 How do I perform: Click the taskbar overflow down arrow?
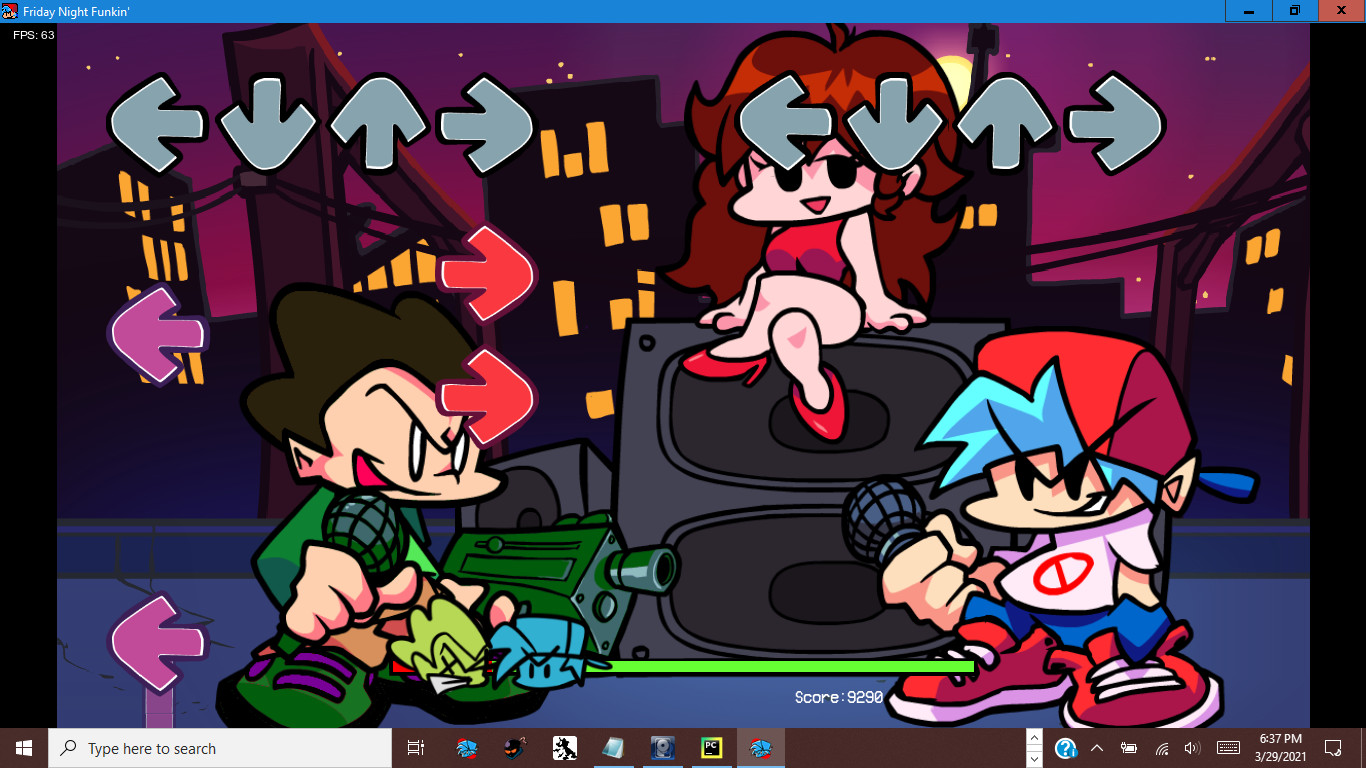pos(1035,759)
